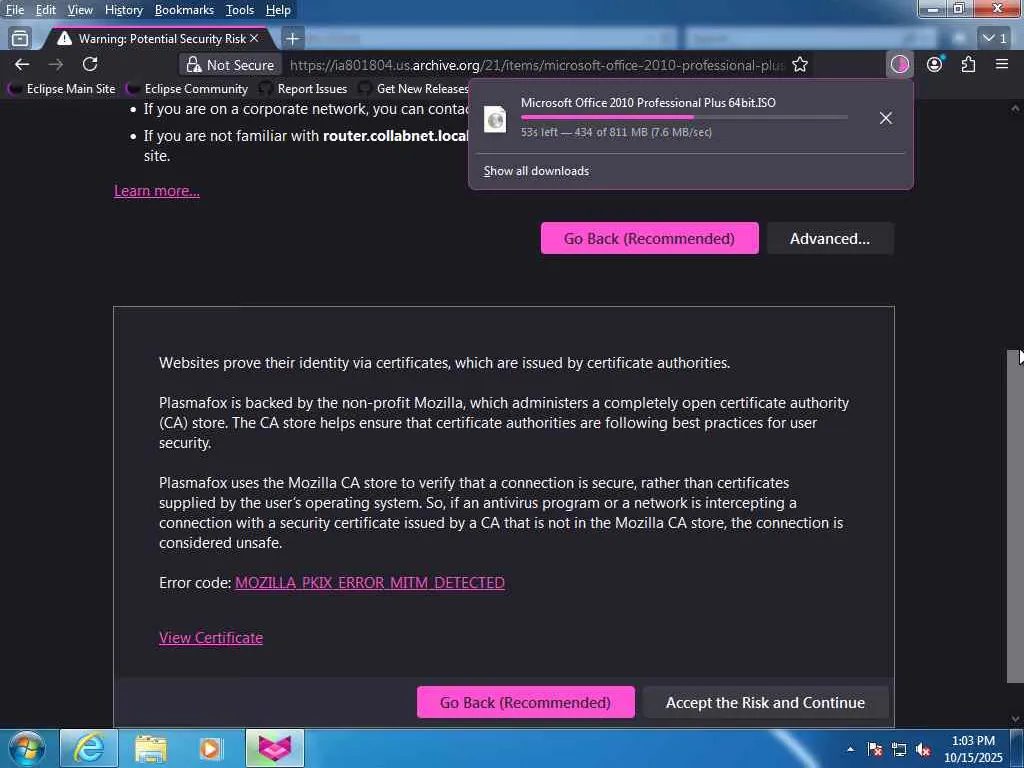Open the Bookmarks menu
The height and width of the screenshot is (768, 1024).
(184, 10)
